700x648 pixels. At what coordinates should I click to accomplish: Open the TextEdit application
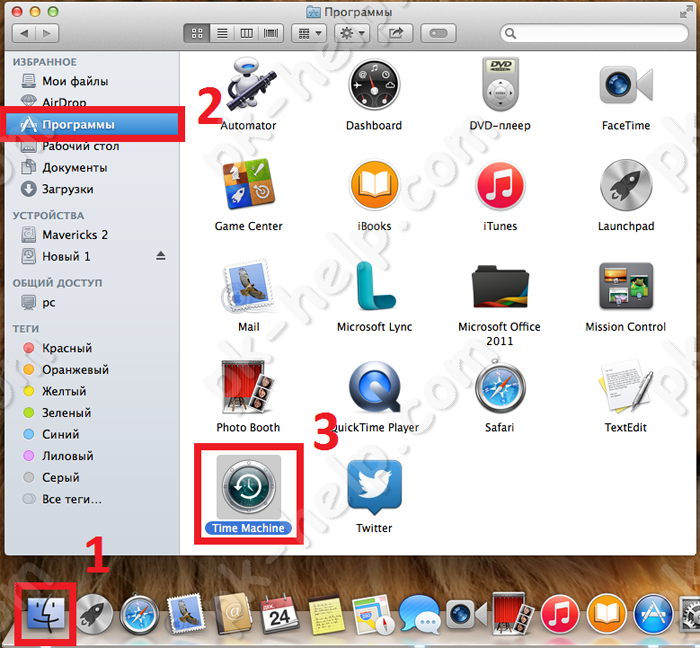click(x=626, y=386)
